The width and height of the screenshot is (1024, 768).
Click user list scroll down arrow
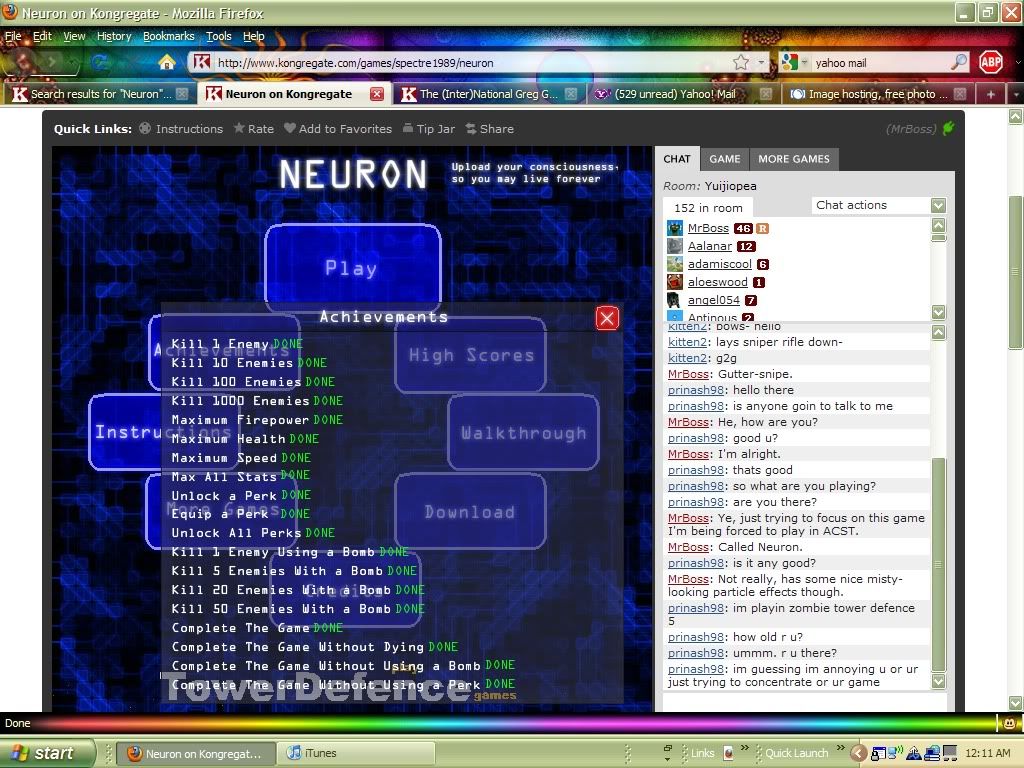click(x=938, y=312)
